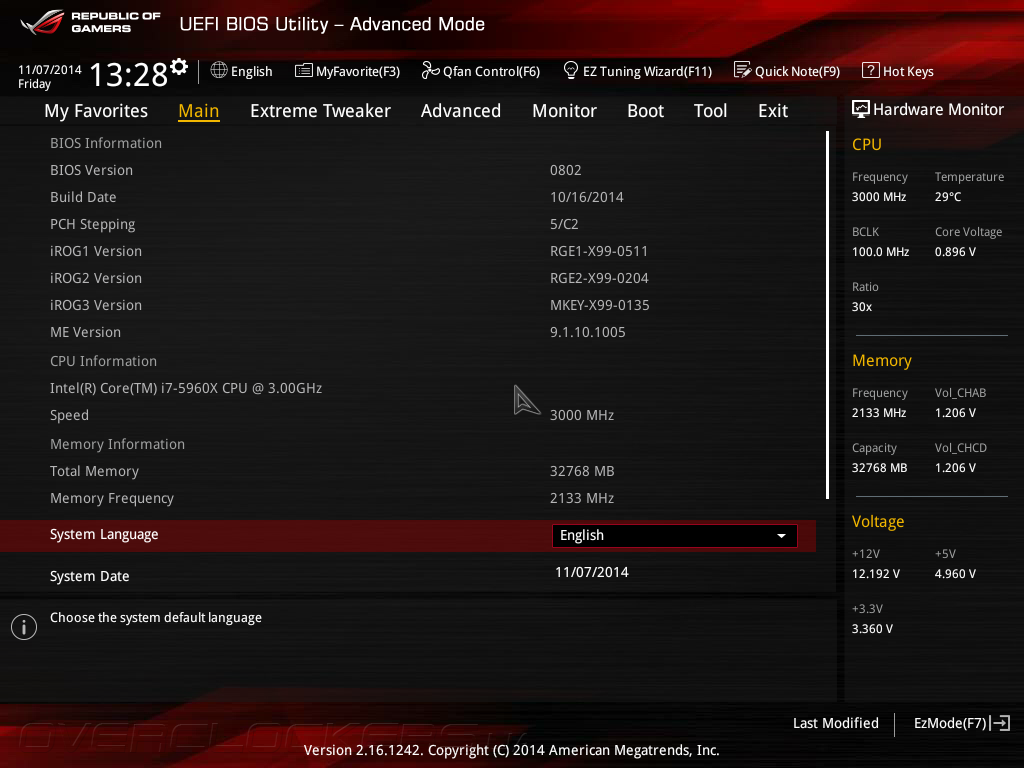The height and width of the screenshot is (768, 1024).
Task: Click CPU Temperature 29°C reading
Action: coord(948,197)
